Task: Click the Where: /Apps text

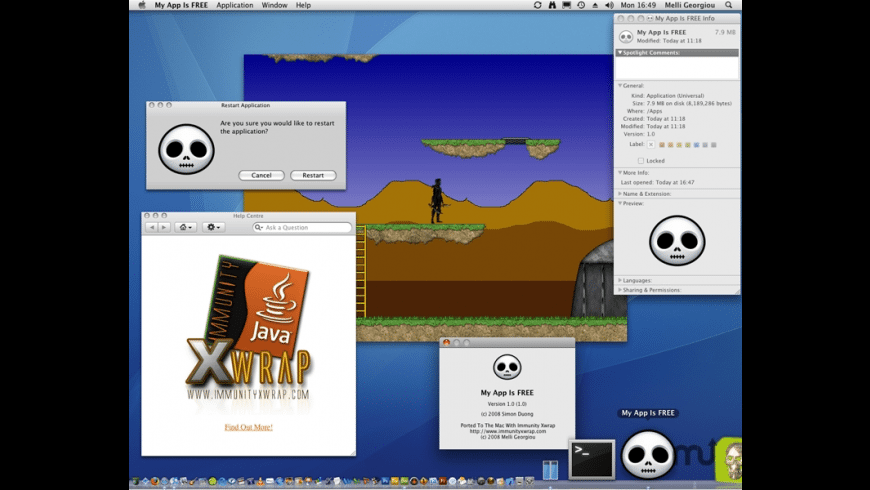Action: 645,111
